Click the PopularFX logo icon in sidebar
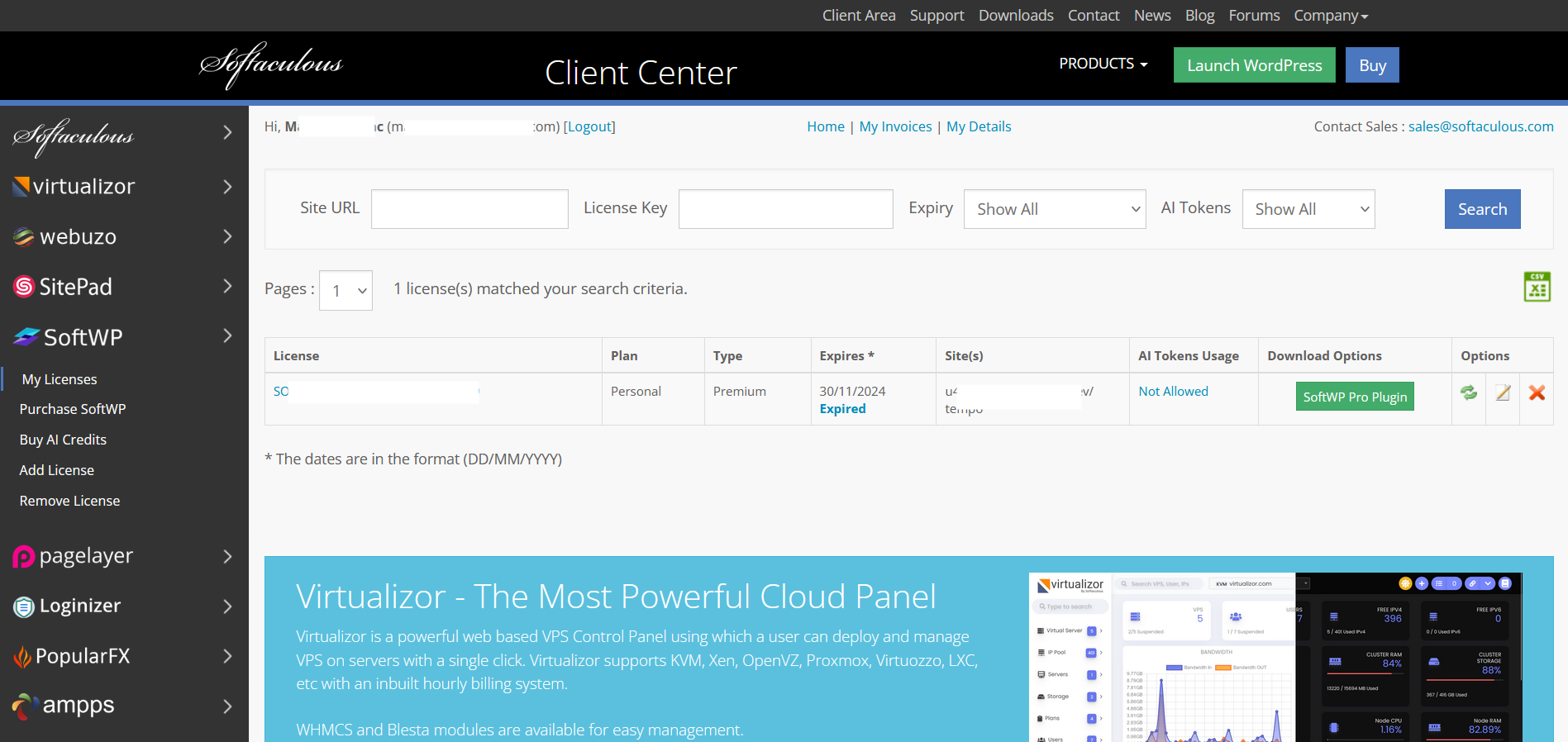Screen dimensions: 1568x742 22,657
